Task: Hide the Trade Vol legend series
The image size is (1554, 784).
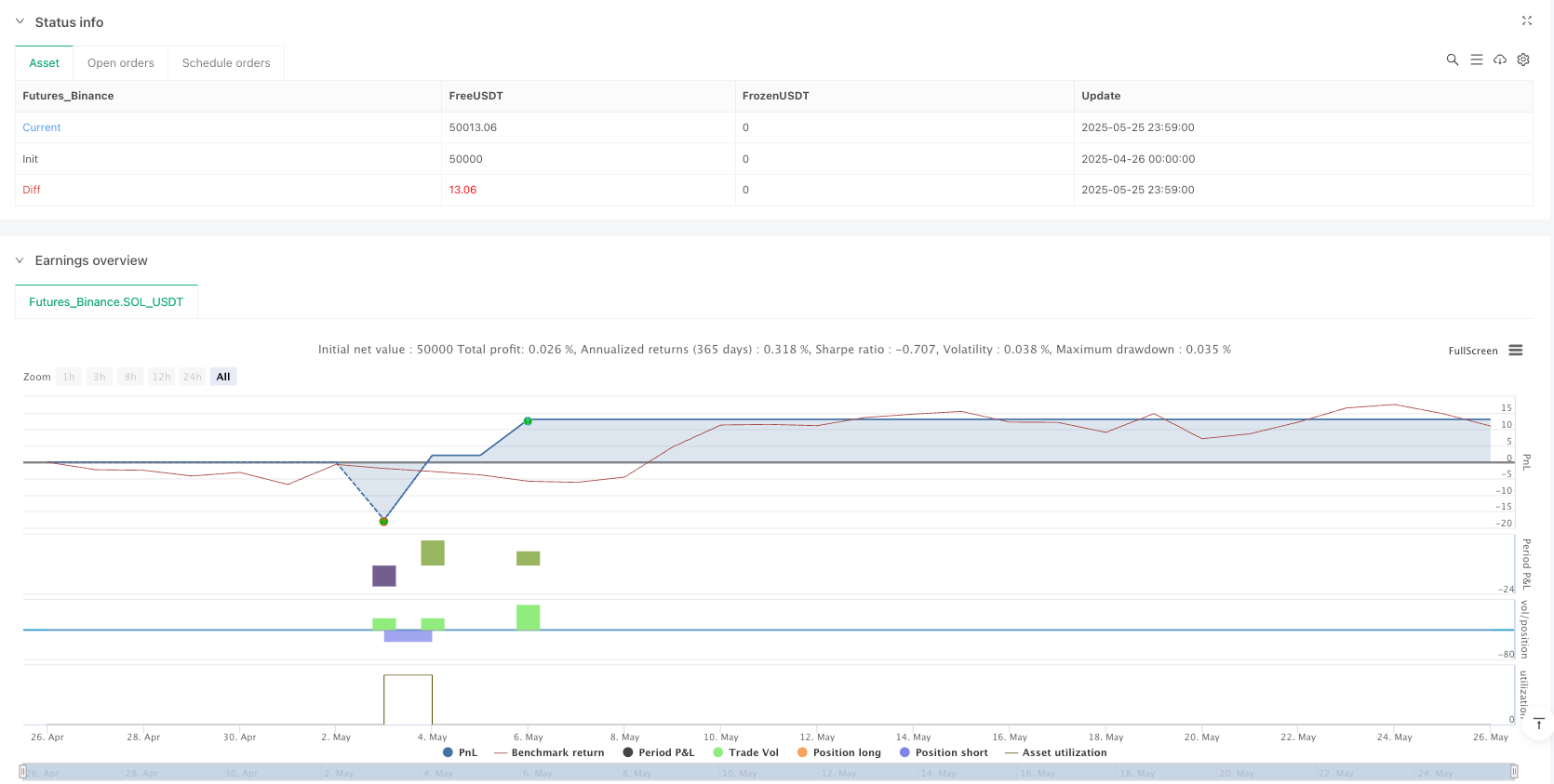Action: (x=745, y=752)
